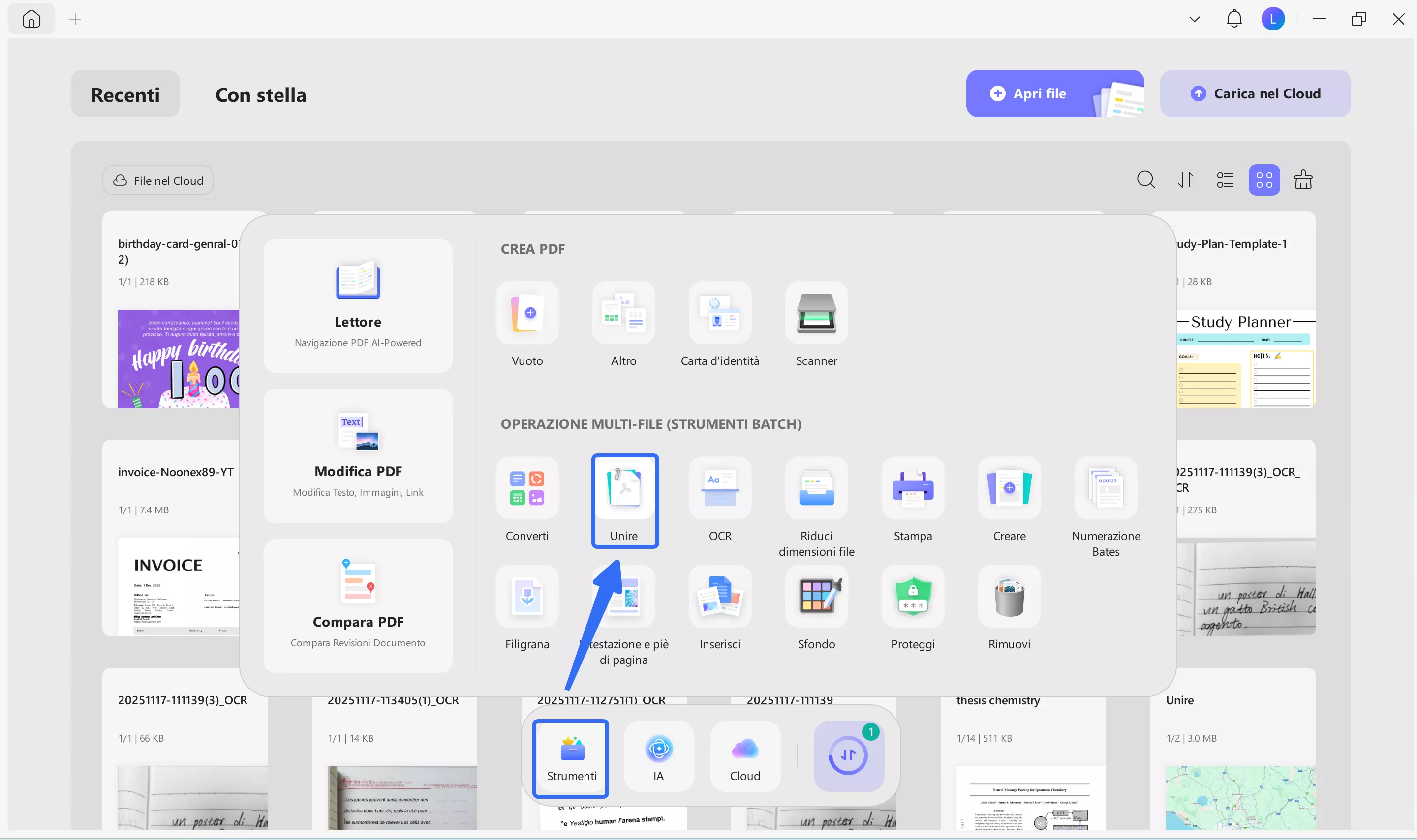Select the Unire merge tool
The image size is (1417, 840).
pyautogui.click(x=624, y=489)
